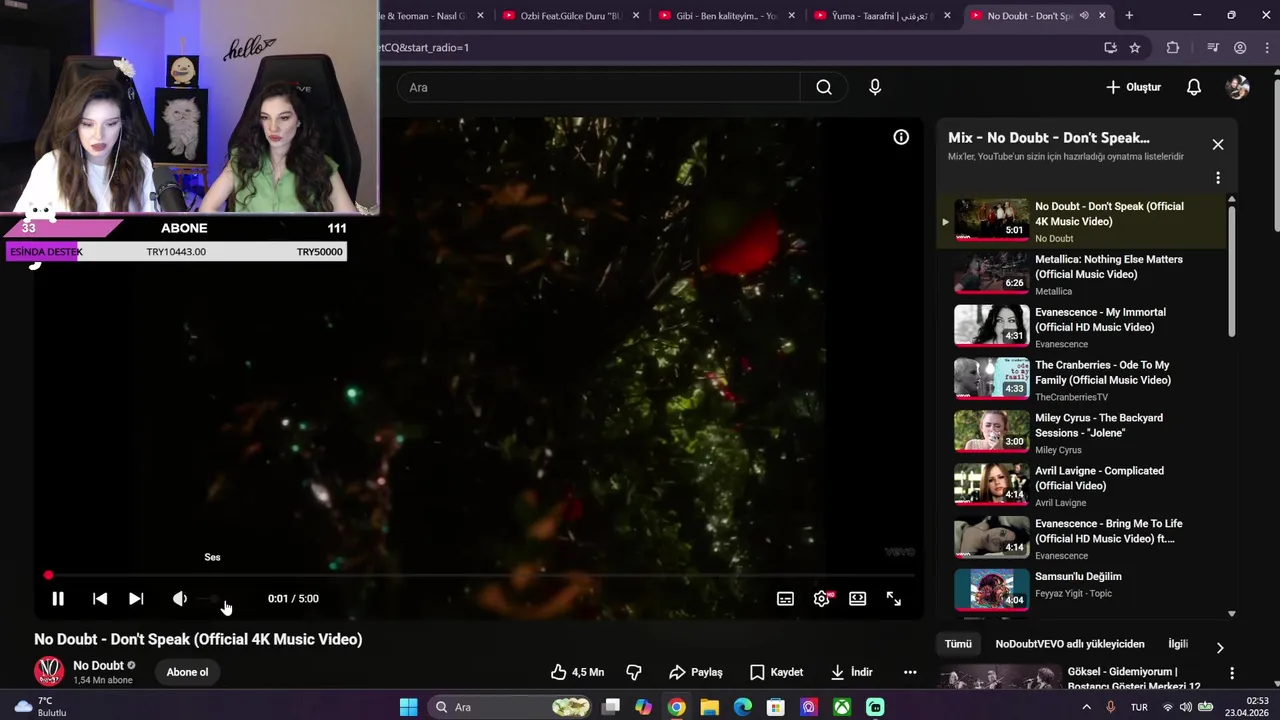Dislike the video

pyautogui.click(x=633, y=672)
